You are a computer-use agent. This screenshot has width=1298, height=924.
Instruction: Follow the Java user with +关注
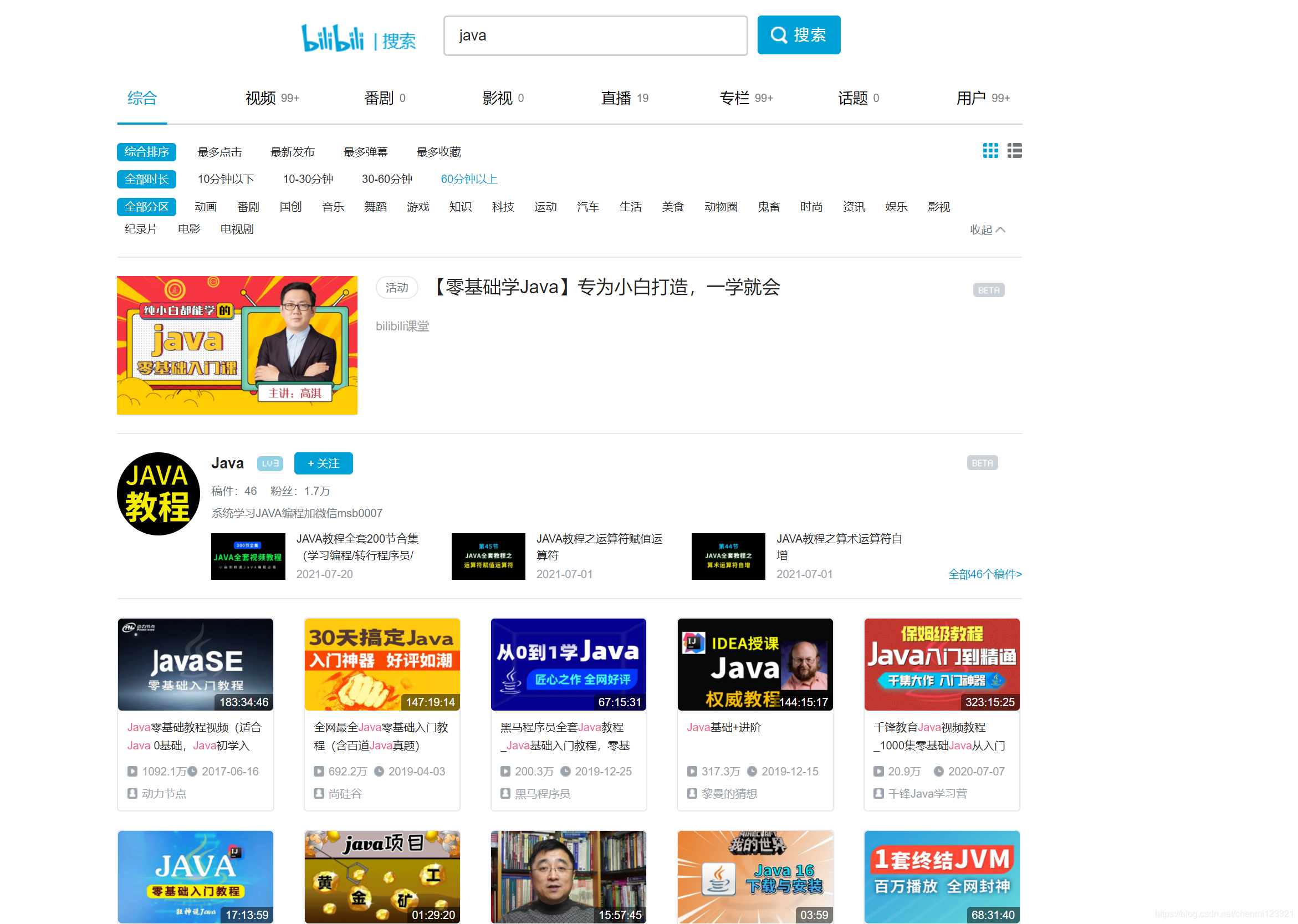[323, 464]
